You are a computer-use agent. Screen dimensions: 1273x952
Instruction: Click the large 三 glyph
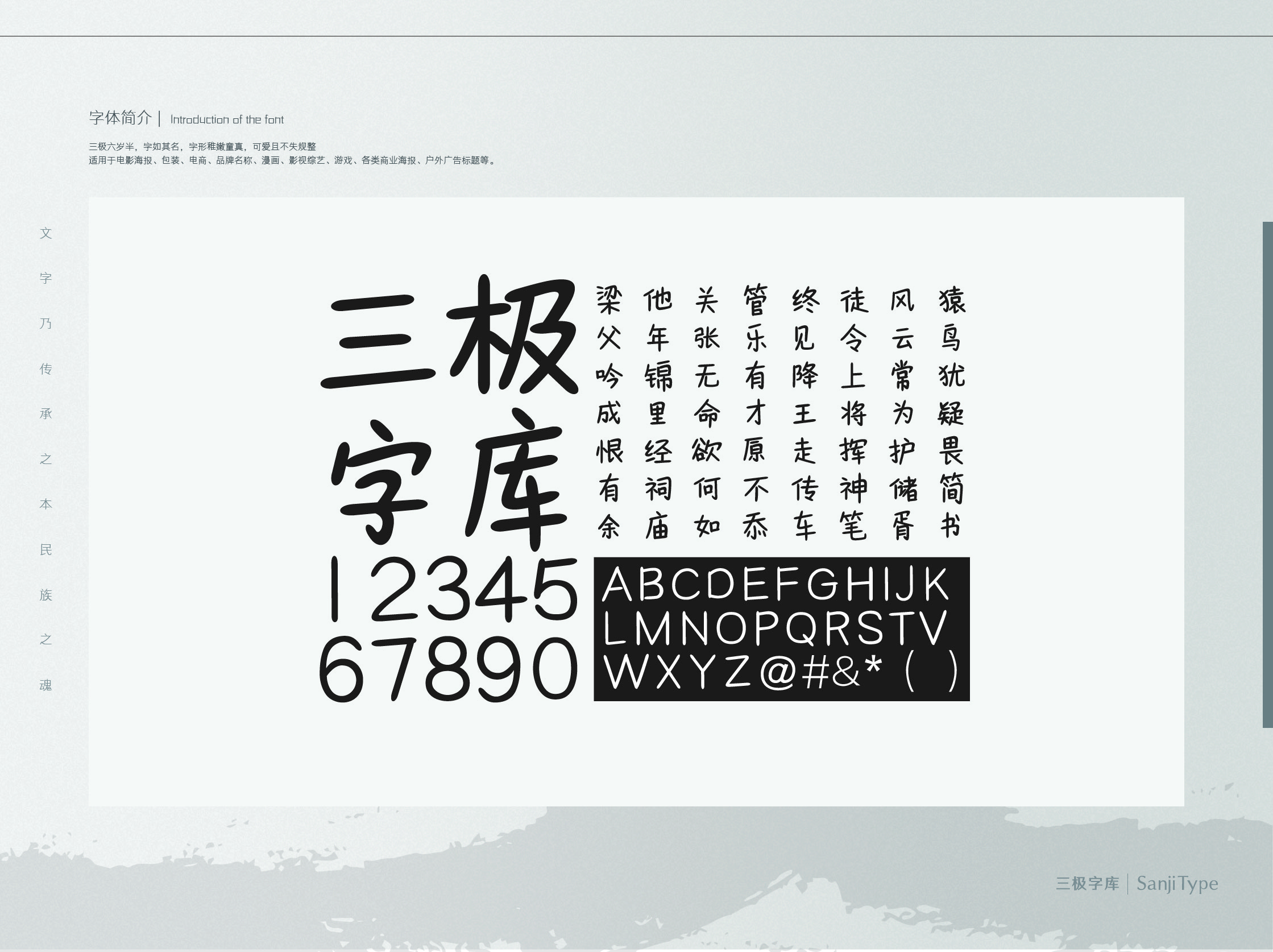(x=377, y=341)
